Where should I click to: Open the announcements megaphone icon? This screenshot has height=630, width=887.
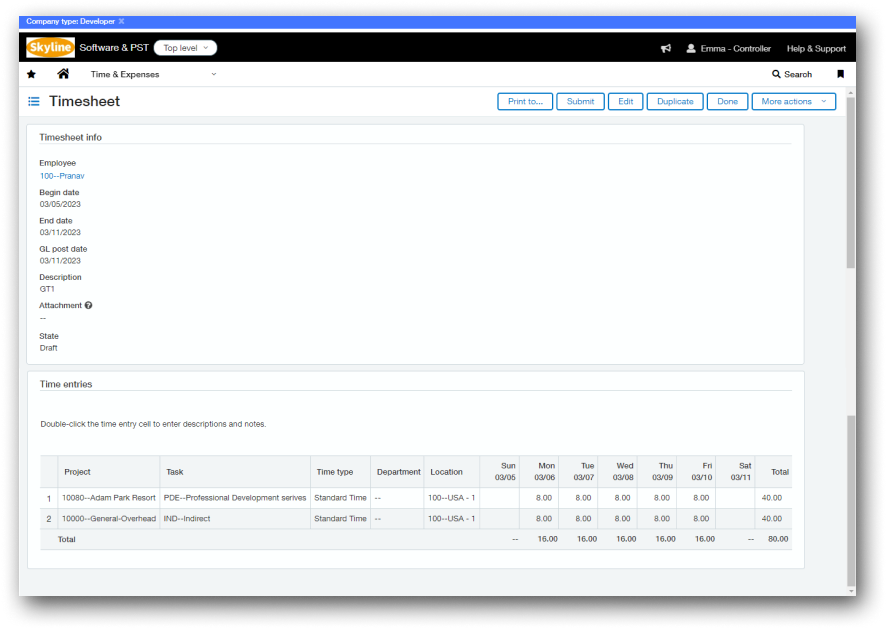coord(666,49)
